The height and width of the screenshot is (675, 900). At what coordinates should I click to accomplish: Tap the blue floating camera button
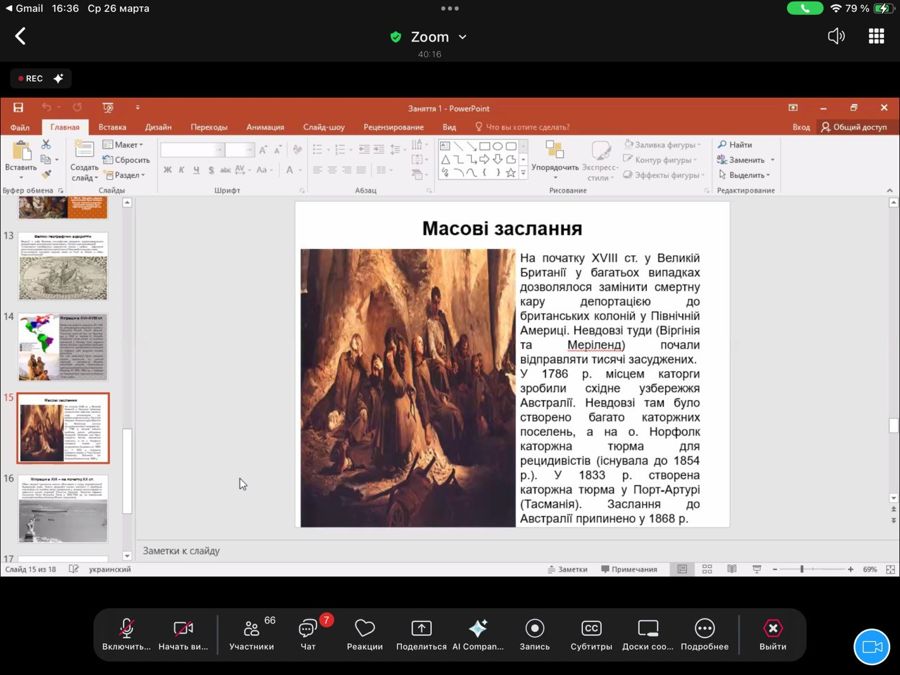pos(872,647)
